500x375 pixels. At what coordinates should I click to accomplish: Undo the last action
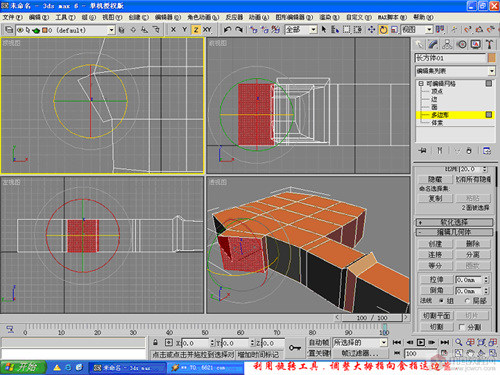[227, 30]
